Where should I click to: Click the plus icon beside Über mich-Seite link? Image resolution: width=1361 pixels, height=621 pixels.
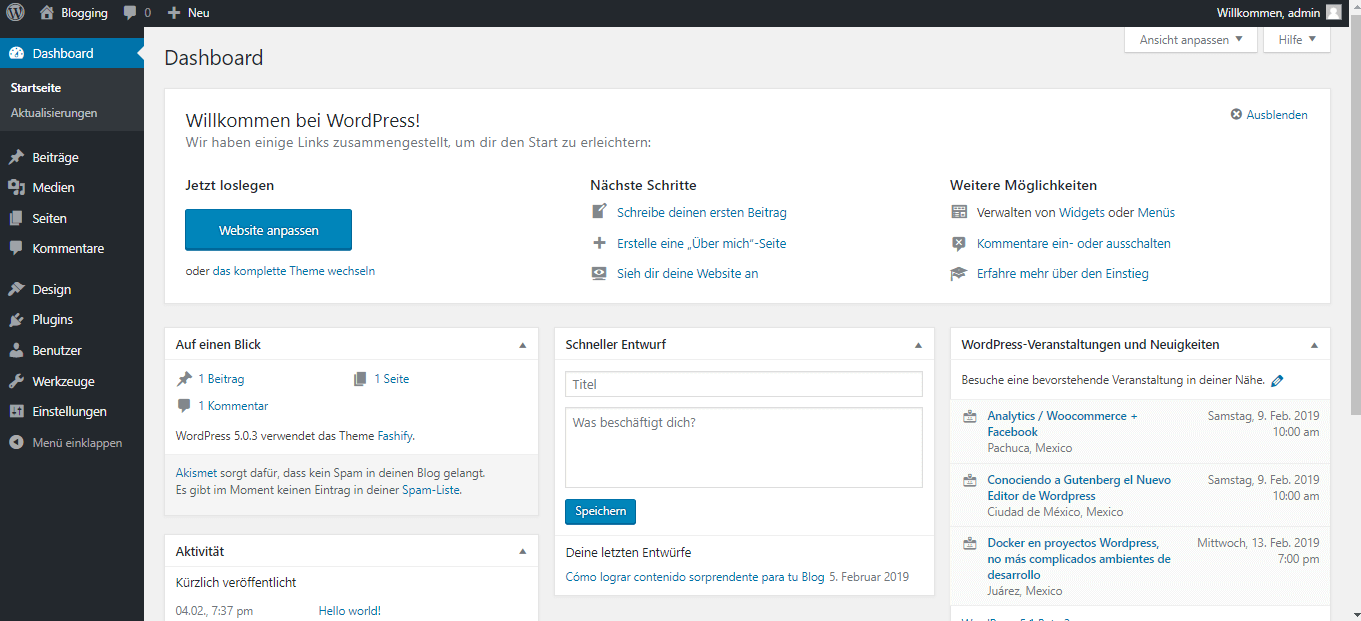coord(600,243)
